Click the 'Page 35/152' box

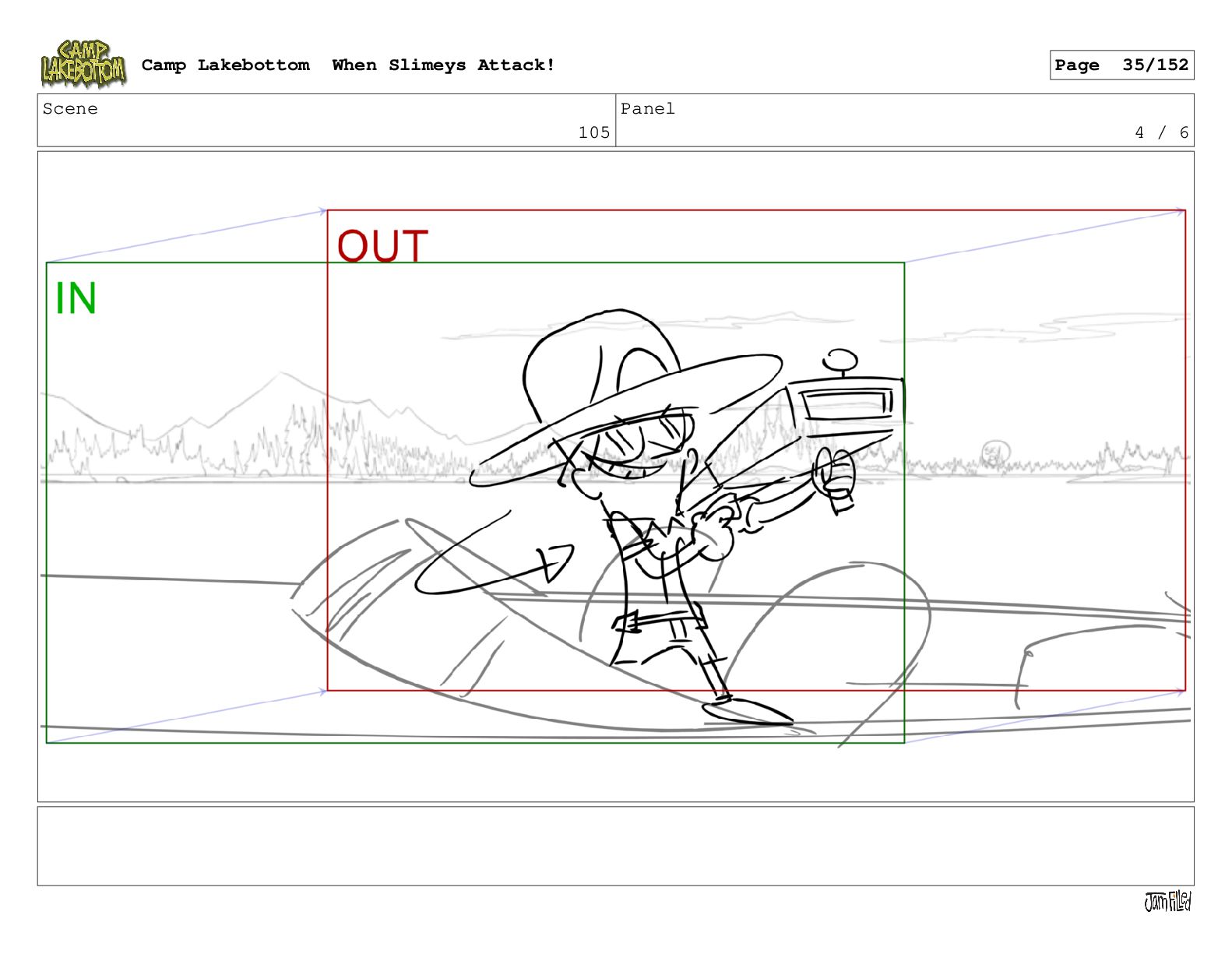point(1121,65)
